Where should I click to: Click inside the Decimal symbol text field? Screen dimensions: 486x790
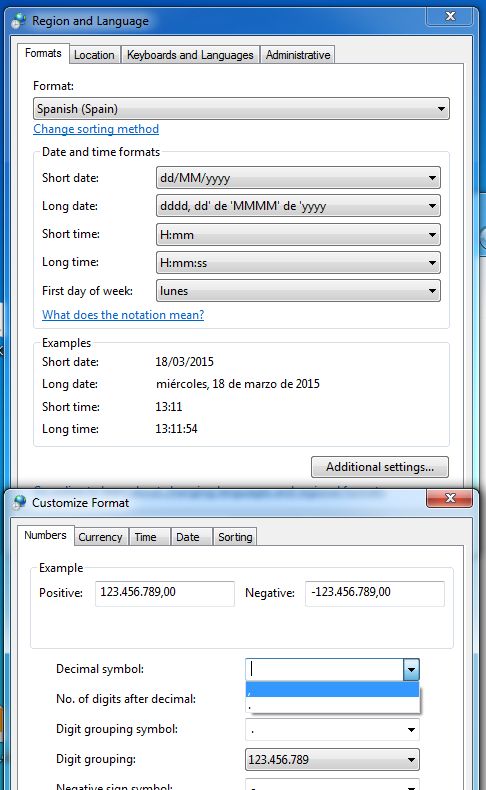pyautogui.click(x=324, y=670)
